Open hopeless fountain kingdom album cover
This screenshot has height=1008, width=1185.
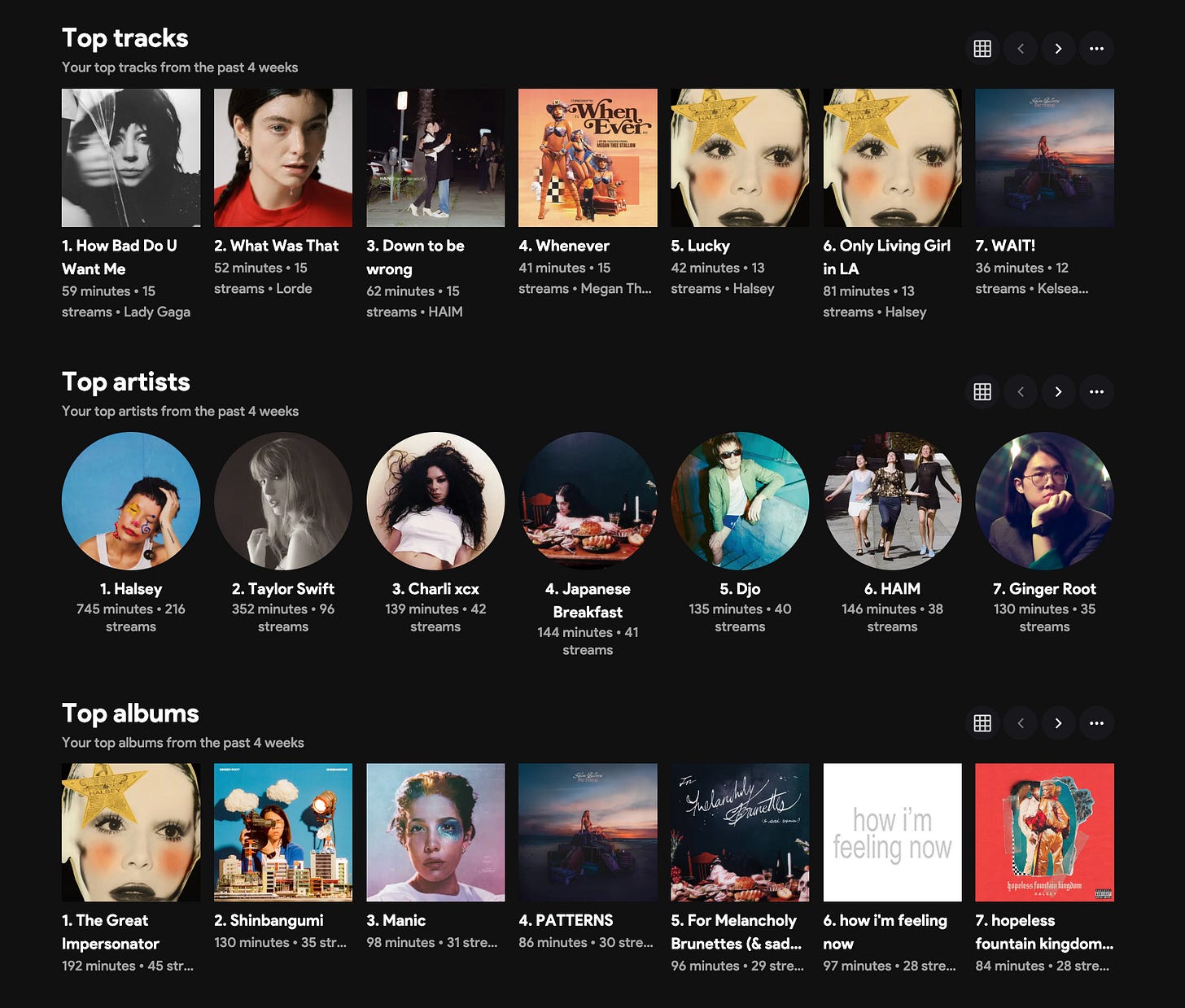pyautogui.click(x=1044, y=832)
